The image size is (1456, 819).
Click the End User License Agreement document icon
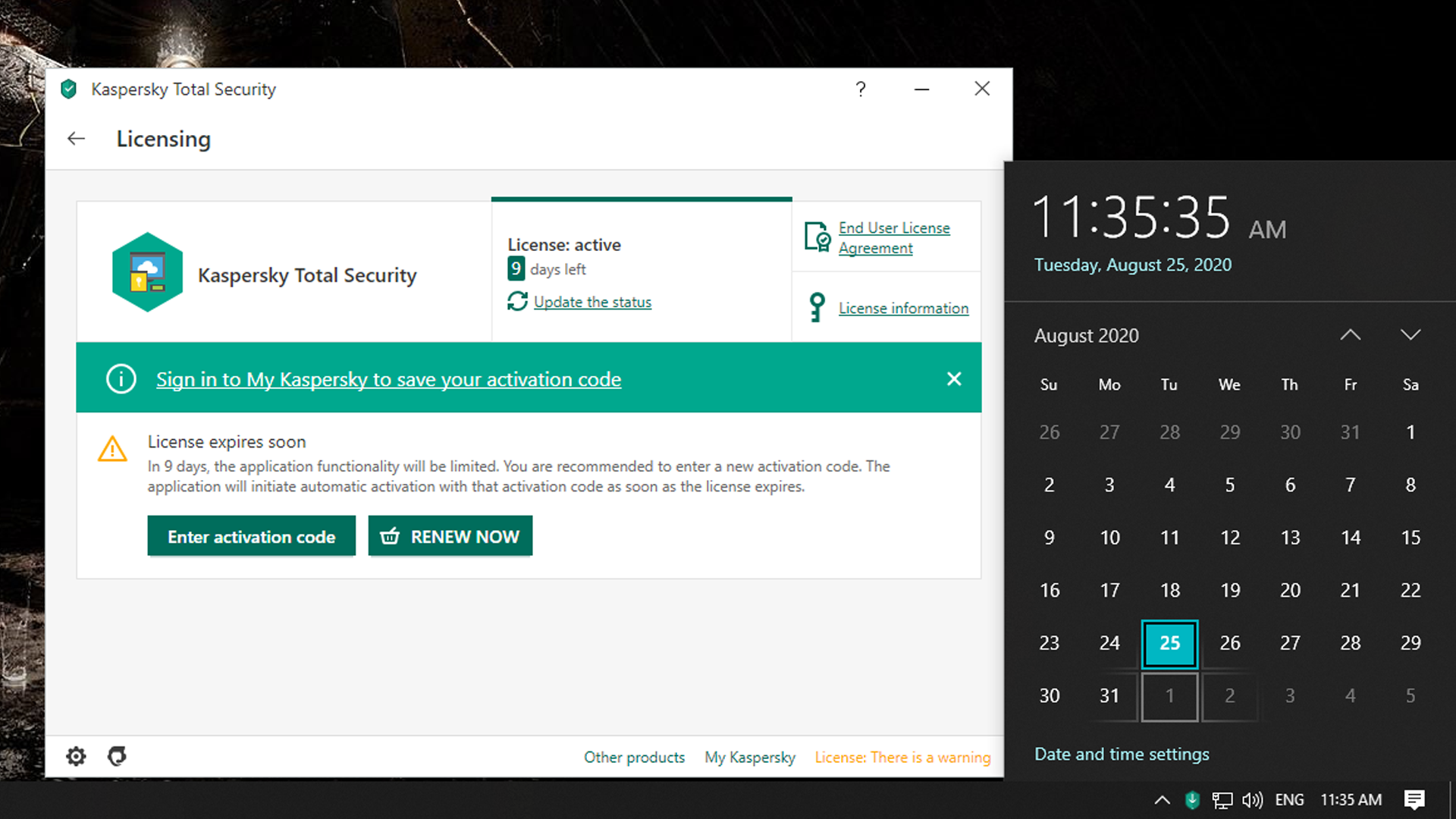tap(817, 237)
